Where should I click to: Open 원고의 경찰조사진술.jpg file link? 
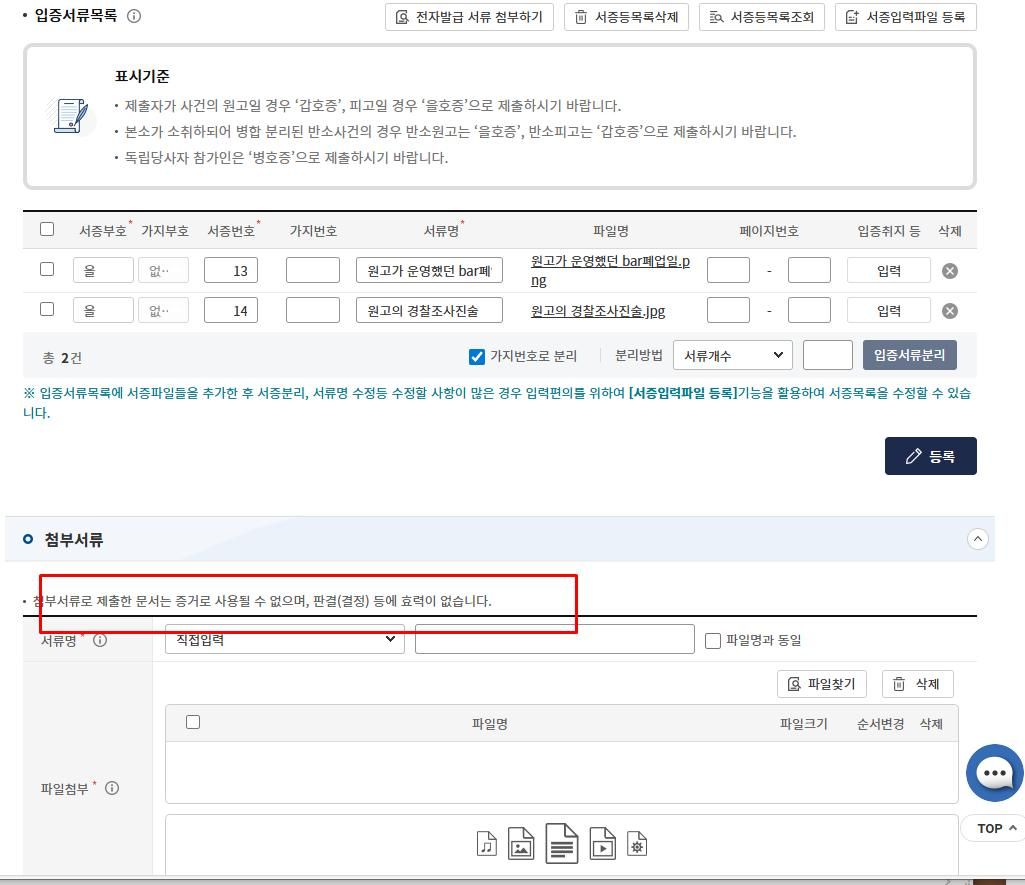point(597,311)
